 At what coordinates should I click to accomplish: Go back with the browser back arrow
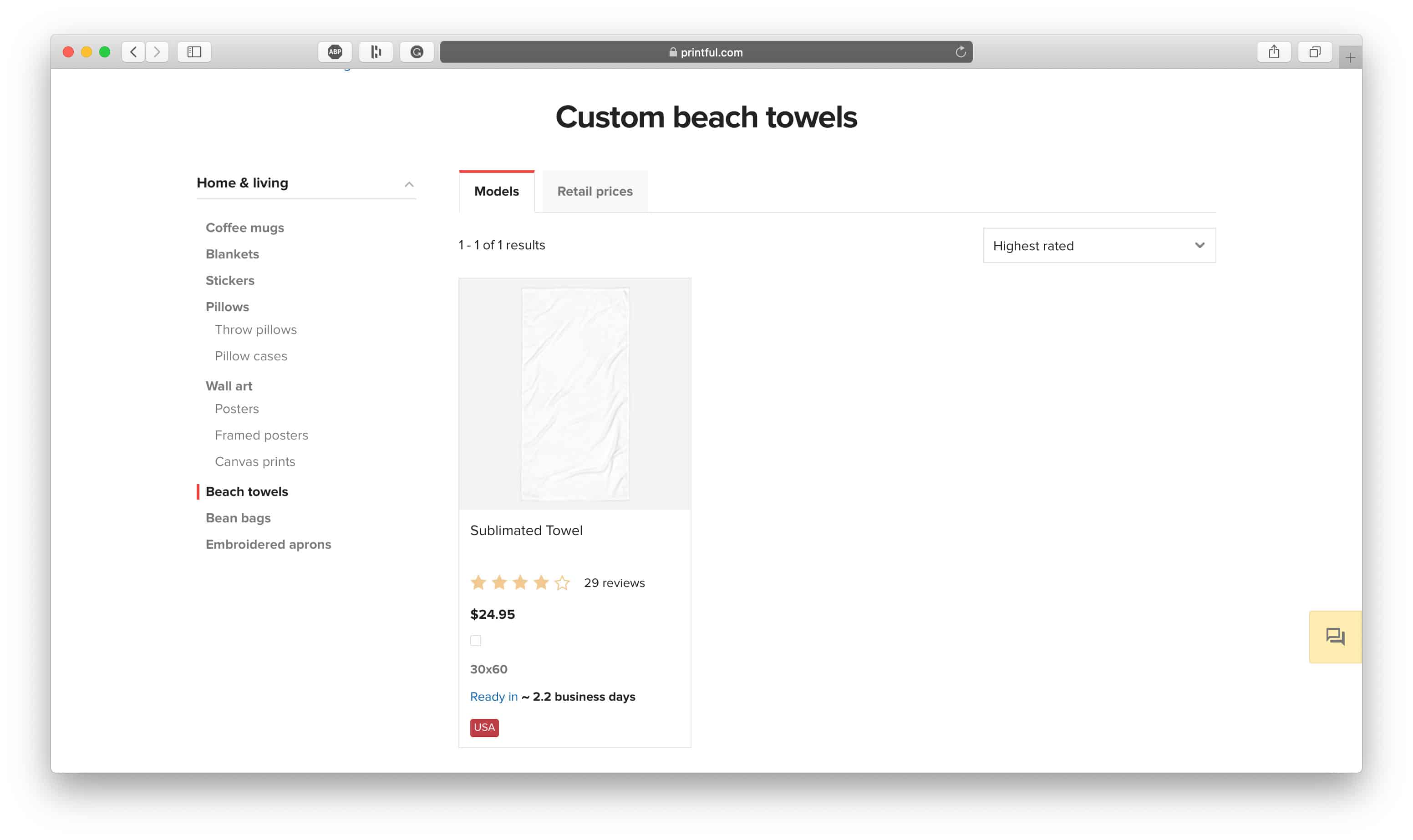point(133,52)
